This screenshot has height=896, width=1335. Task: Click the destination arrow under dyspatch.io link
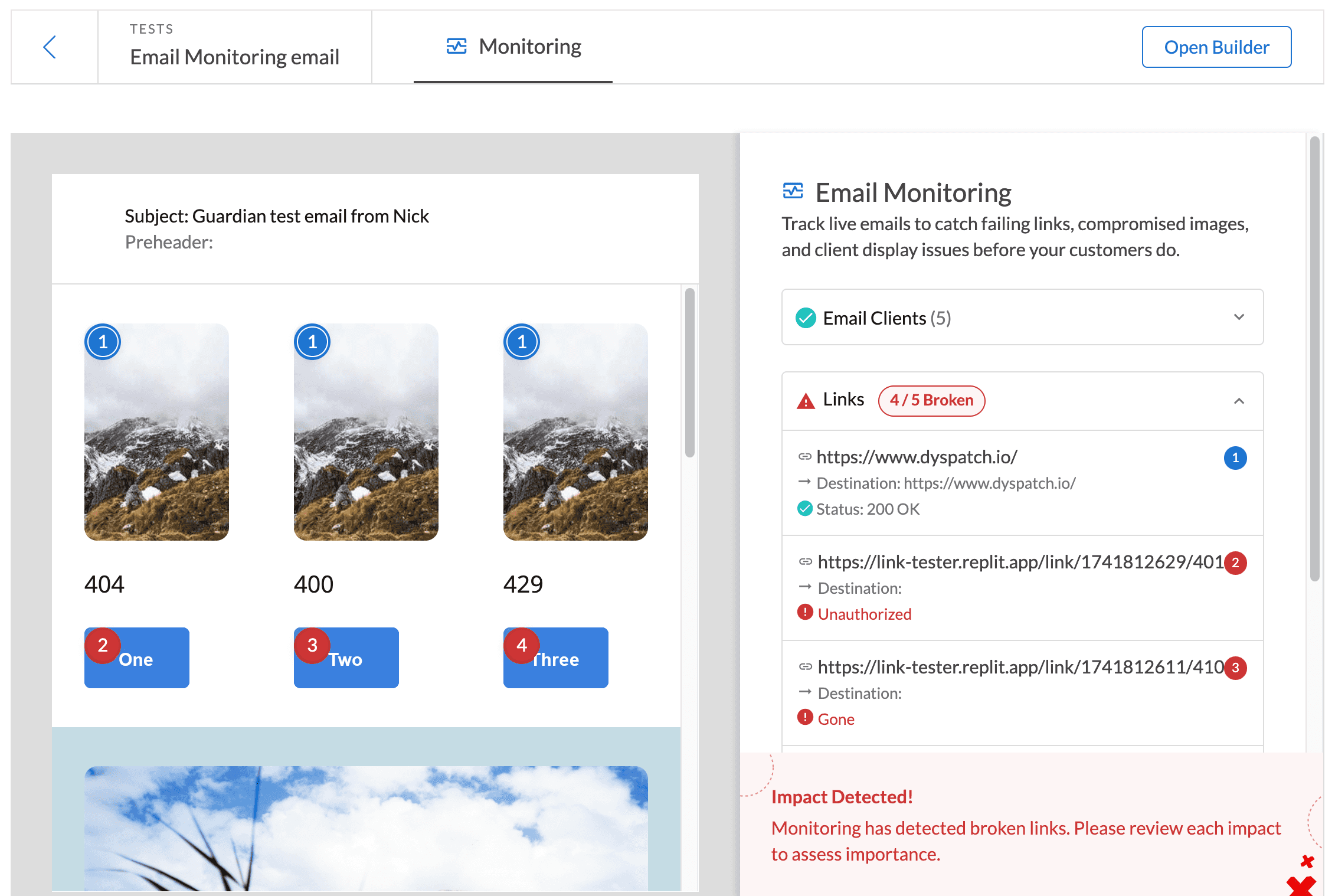tap(805, 483)
